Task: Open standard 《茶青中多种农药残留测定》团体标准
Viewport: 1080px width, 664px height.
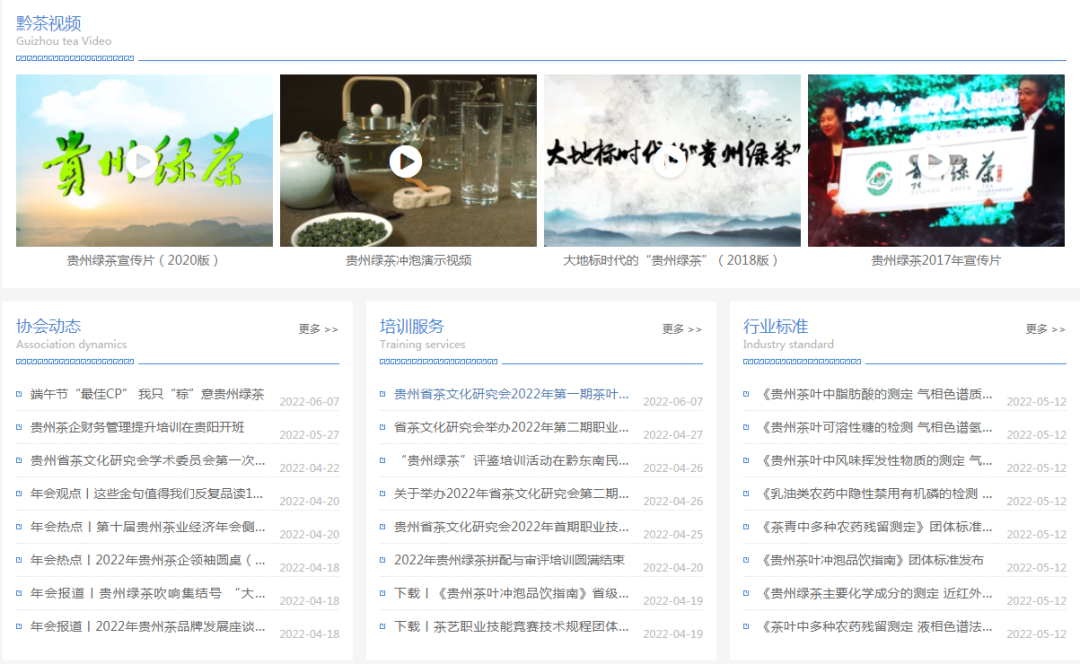Action: pyautogui.click(x=875, y=526)
